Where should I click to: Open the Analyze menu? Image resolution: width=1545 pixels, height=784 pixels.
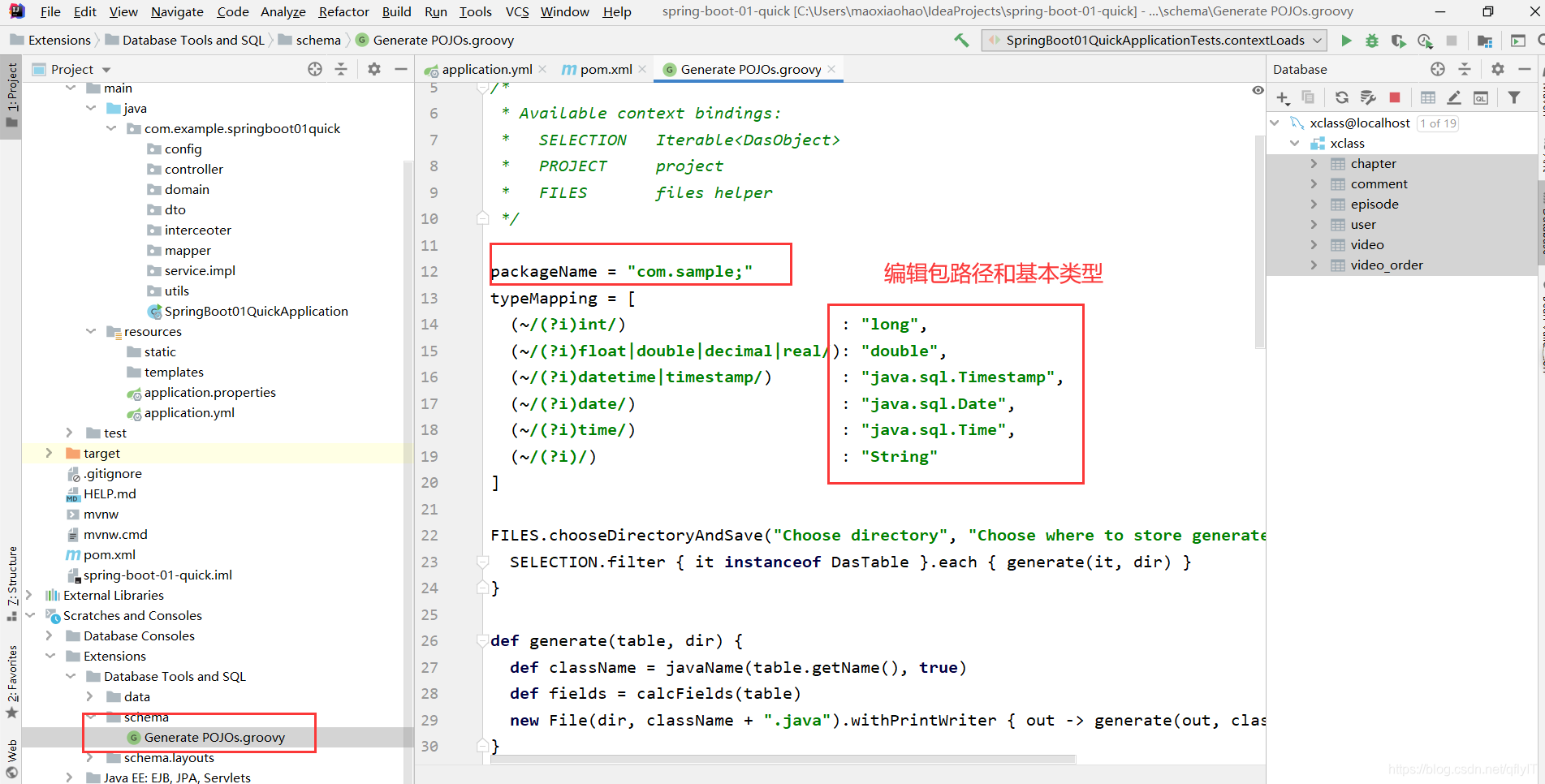click(283, 11)
